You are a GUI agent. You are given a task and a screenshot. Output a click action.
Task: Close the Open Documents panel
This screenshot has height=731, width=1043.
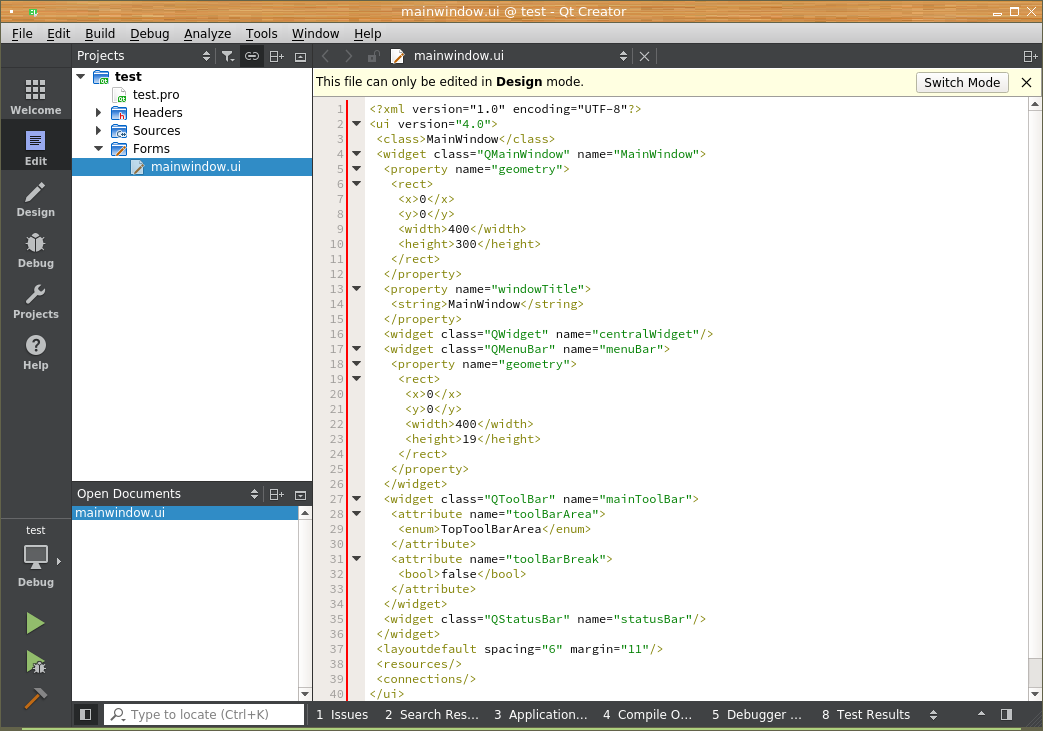point(301,495)
